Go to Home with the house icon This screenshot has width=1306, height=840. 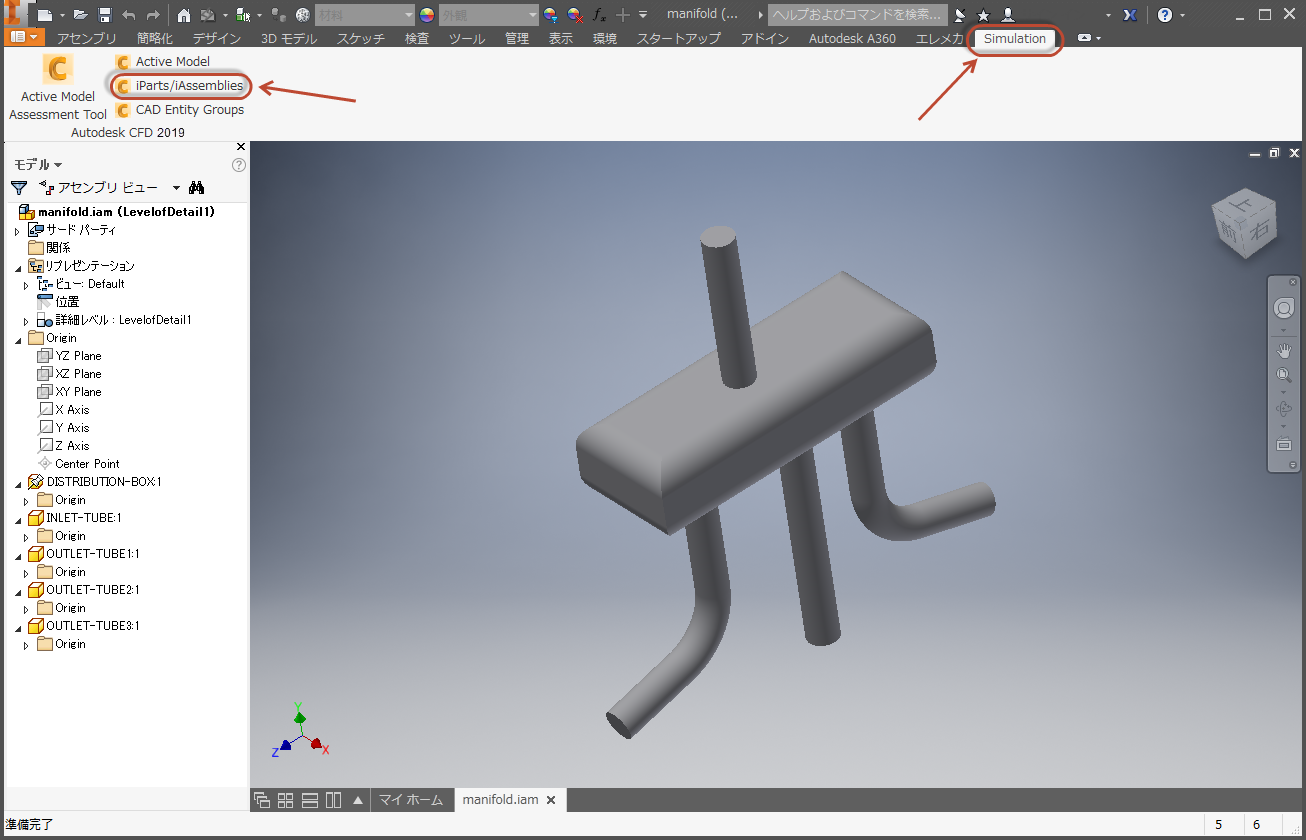tap(184, 15)
